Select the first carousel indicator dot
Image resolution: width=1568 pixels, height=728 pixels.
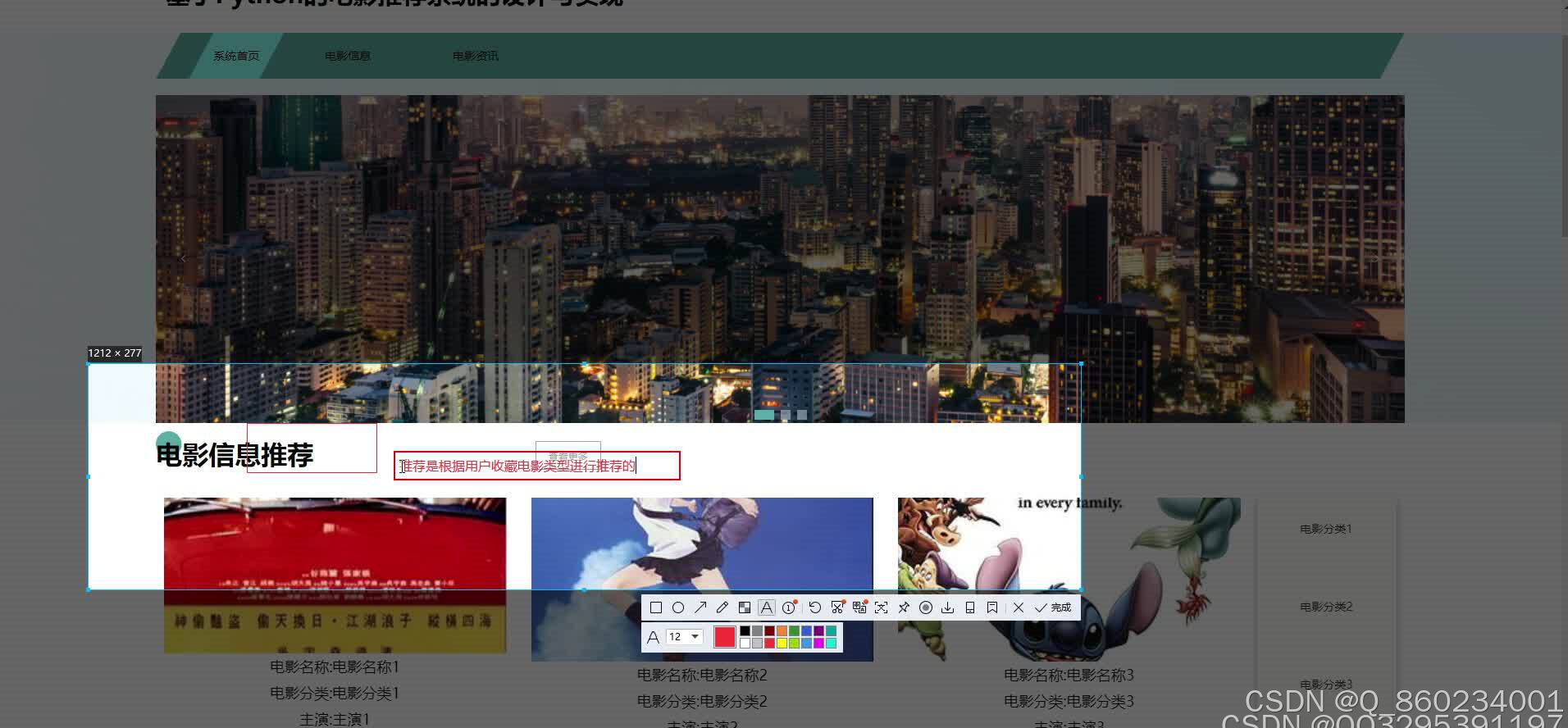coord(763,415)
